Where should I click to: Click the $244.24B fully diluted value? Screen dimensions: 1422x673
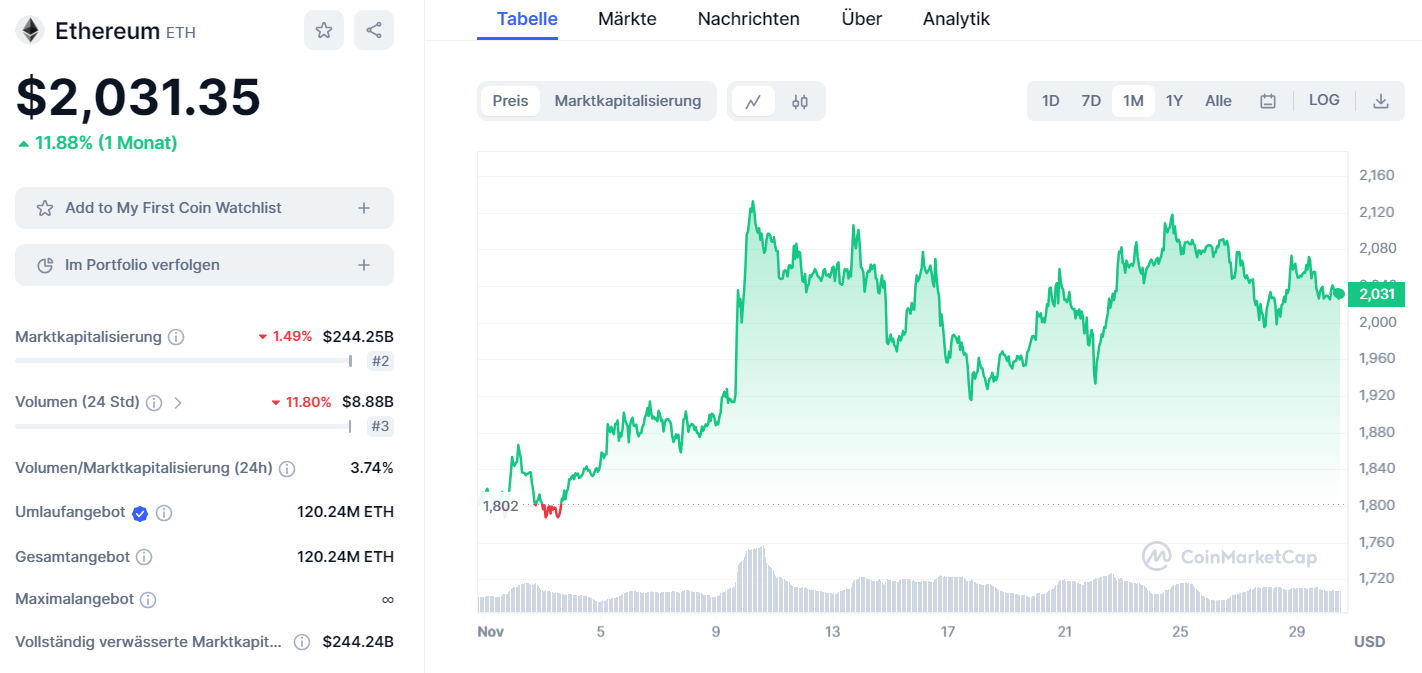click(358, 642)
